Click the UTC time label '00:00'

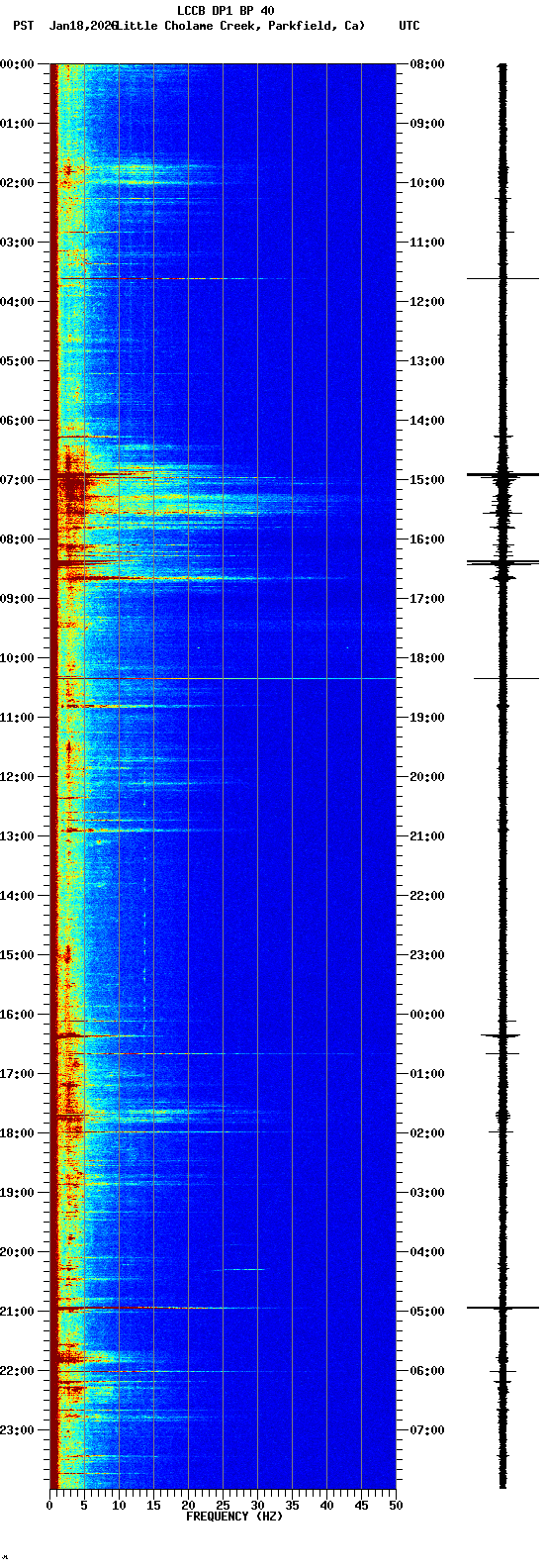point(427,1015)
